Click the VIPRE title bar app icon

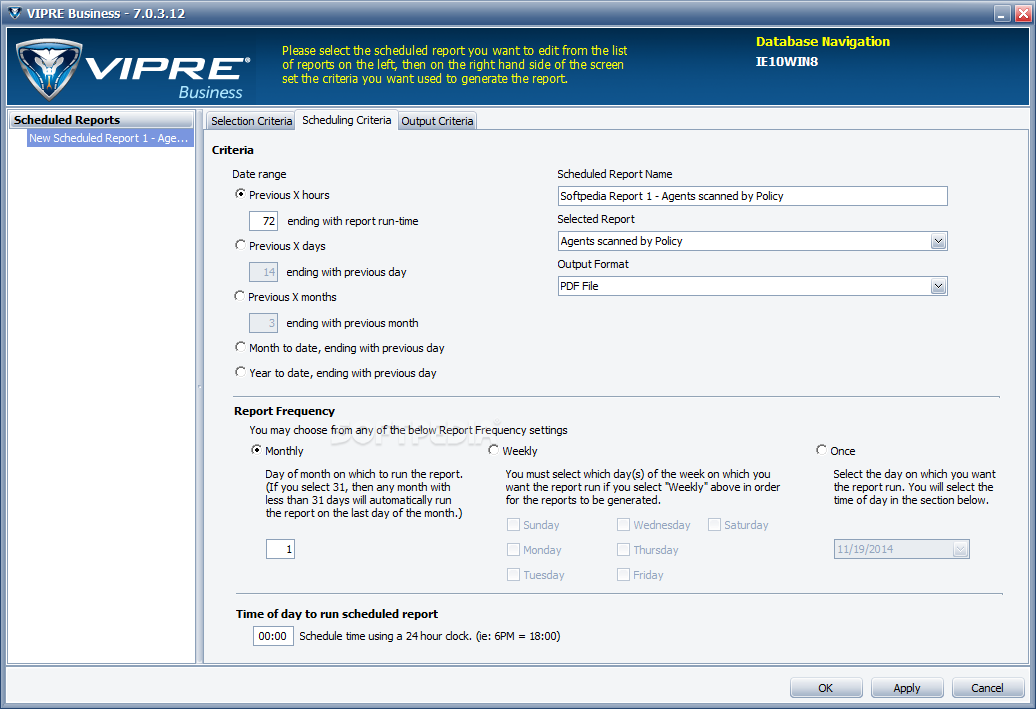[14, 13]
